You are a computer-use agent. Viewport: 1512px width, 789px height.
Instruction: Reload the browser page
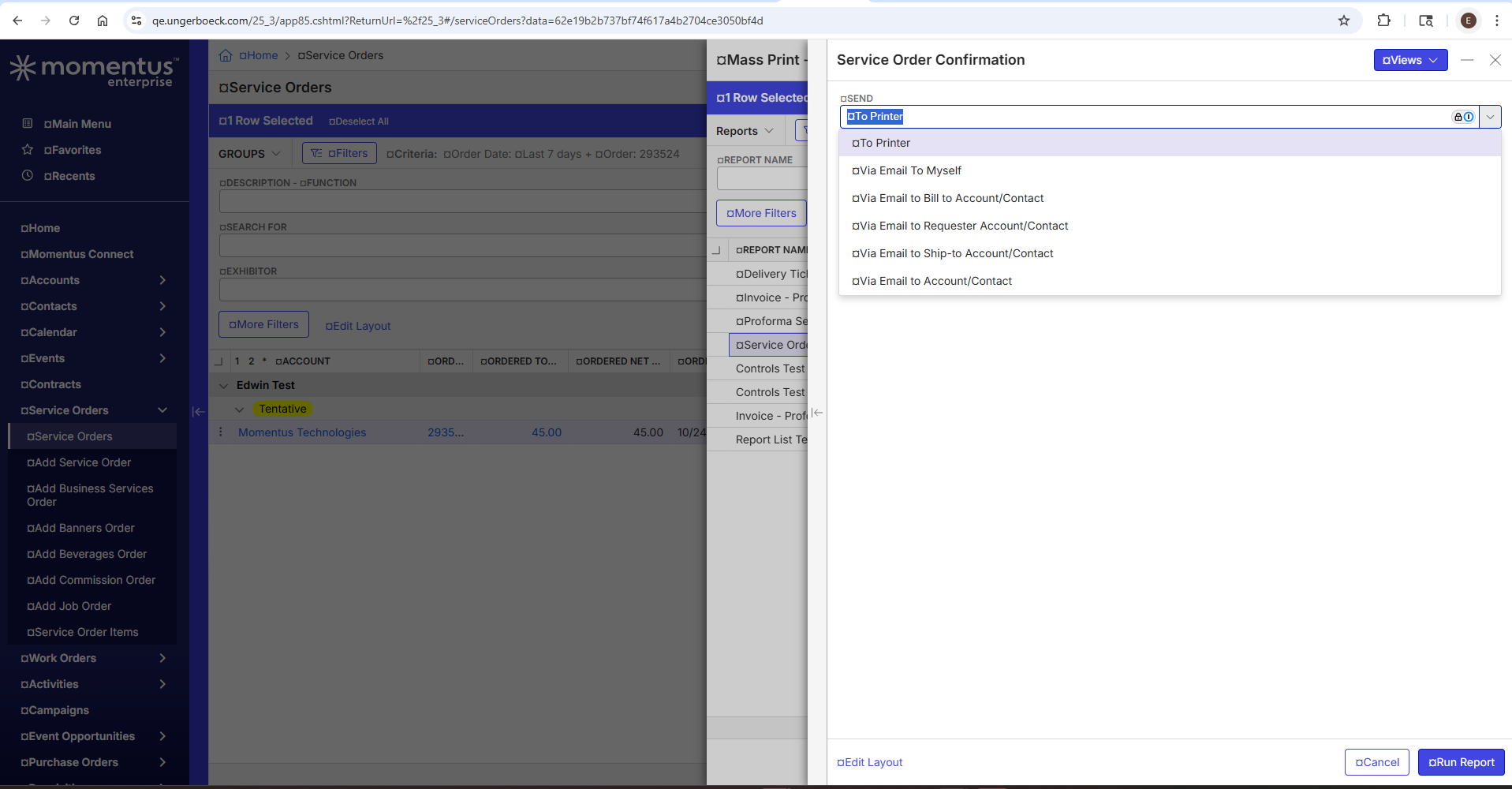pyautogui.click(x=74, y=21)
